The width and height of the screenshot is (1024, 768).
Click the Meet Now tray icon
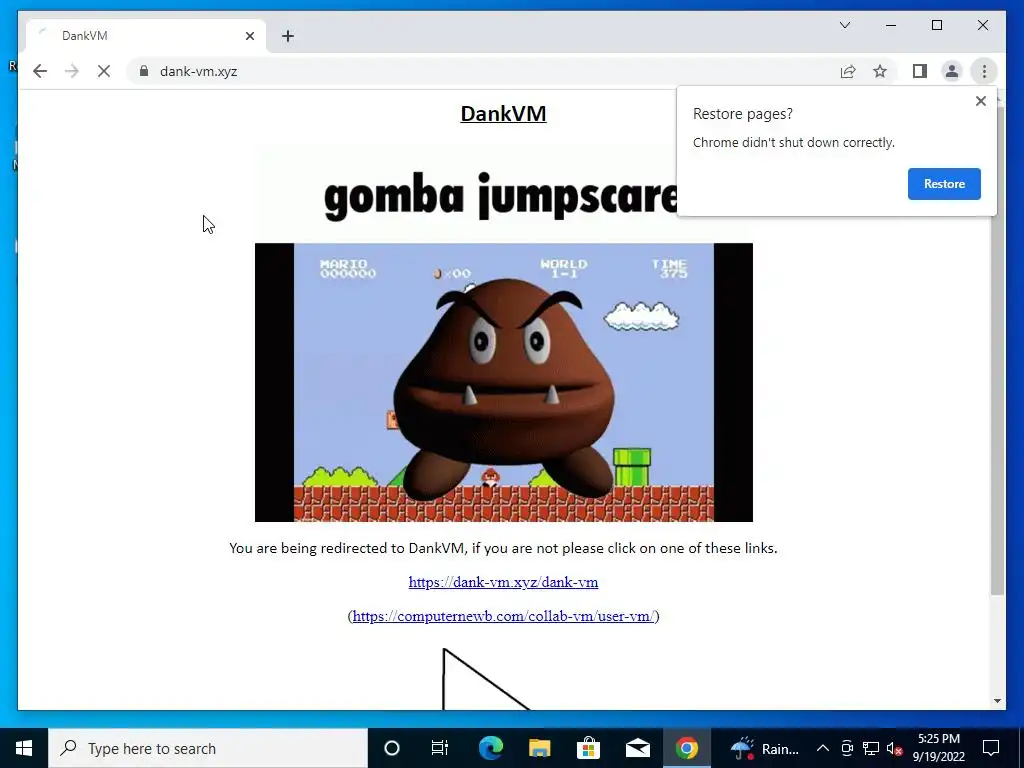(x=847, y=748)
